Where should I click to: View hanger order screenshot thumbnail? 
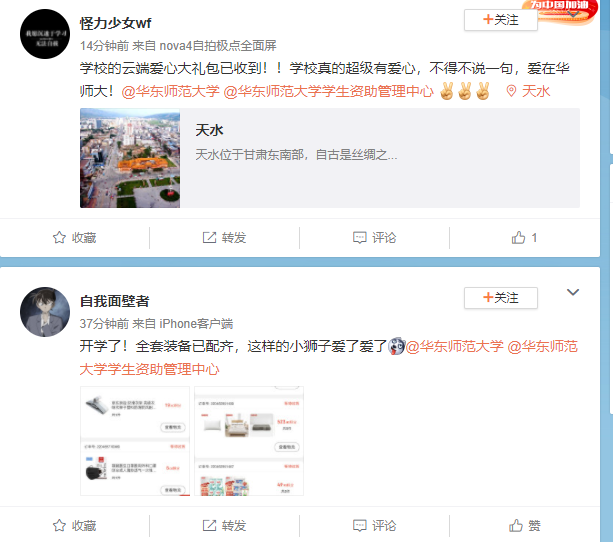click(x=135, y=441)
